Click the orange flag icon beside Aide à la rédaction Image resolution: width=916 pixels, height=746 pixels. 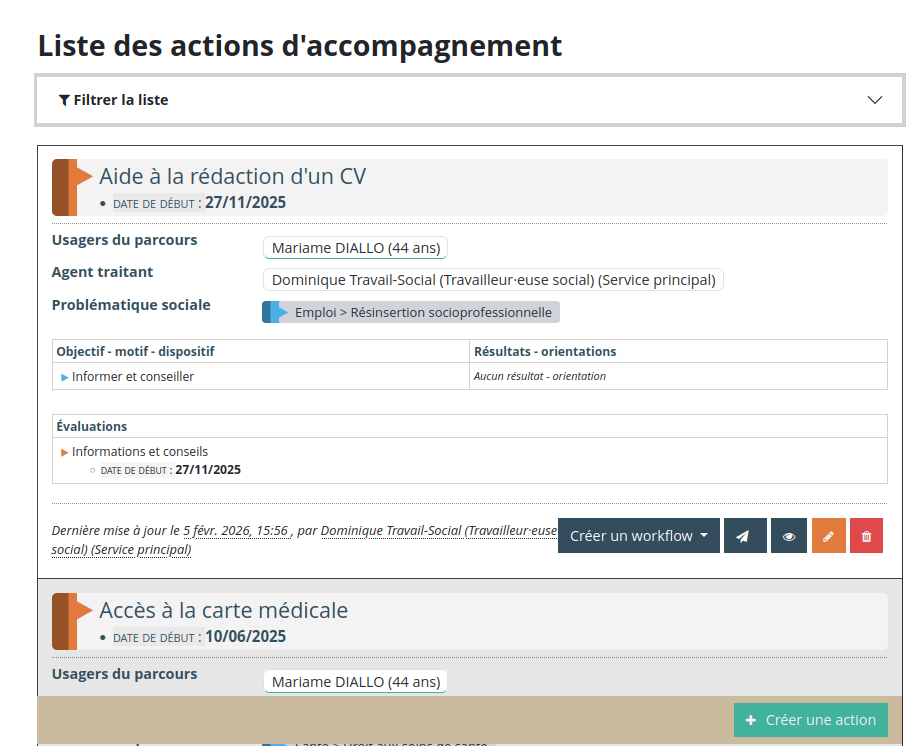72,187
